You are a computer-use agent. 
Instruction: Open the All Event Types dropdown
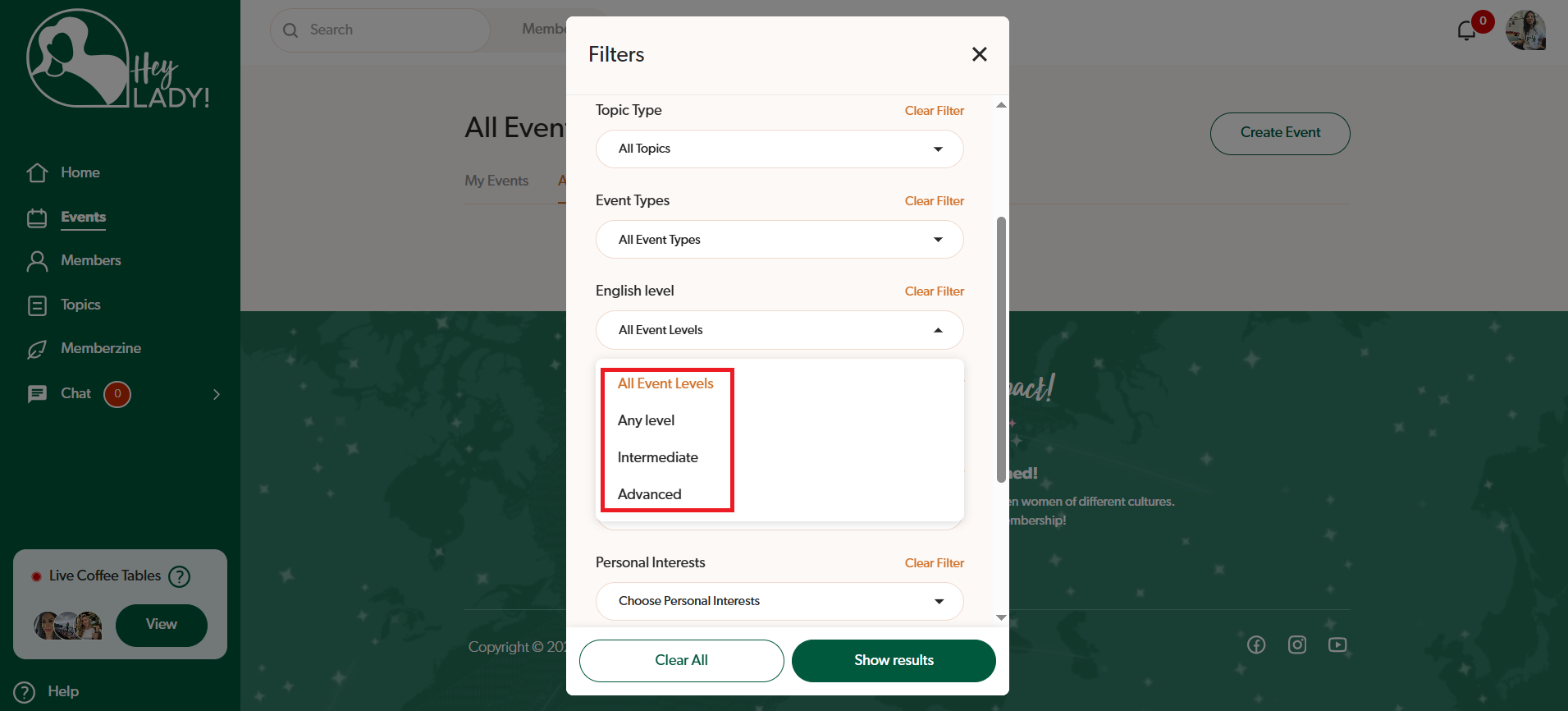coord(779,240)
